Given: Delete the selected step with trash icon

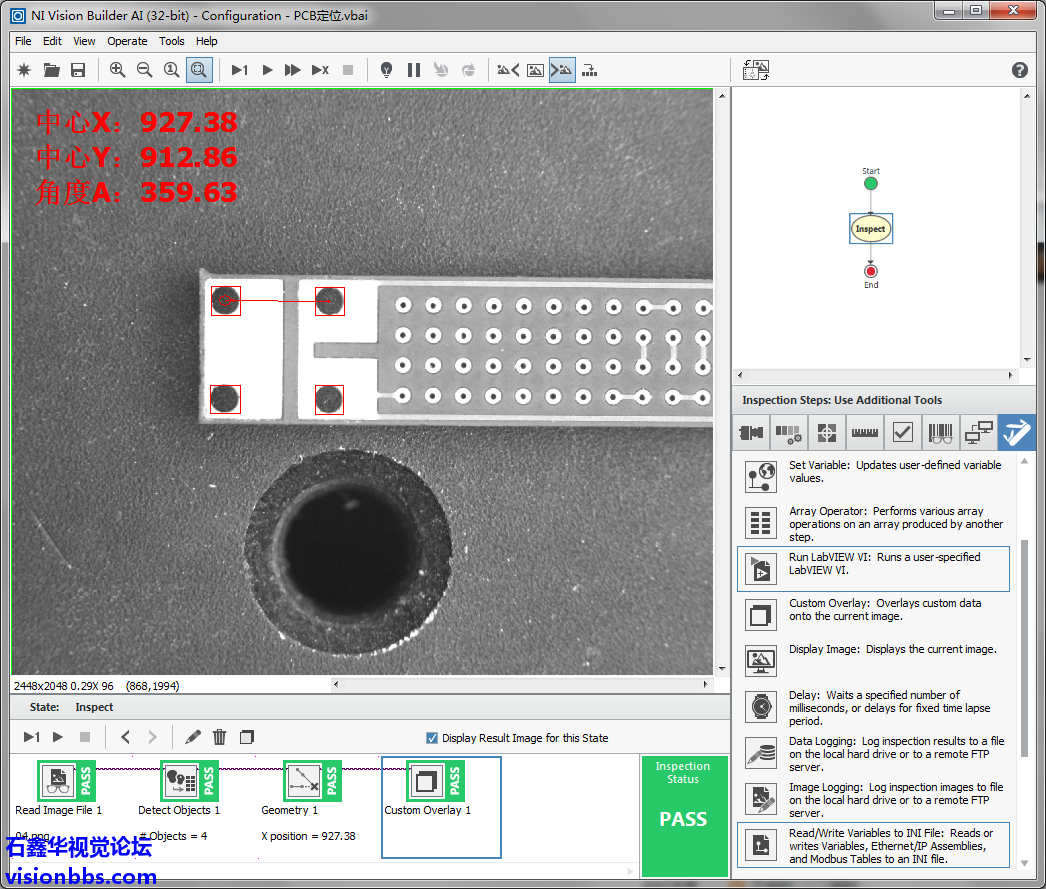Looking at the screenshot, I should pyautogui.click(x=220, y=737).
